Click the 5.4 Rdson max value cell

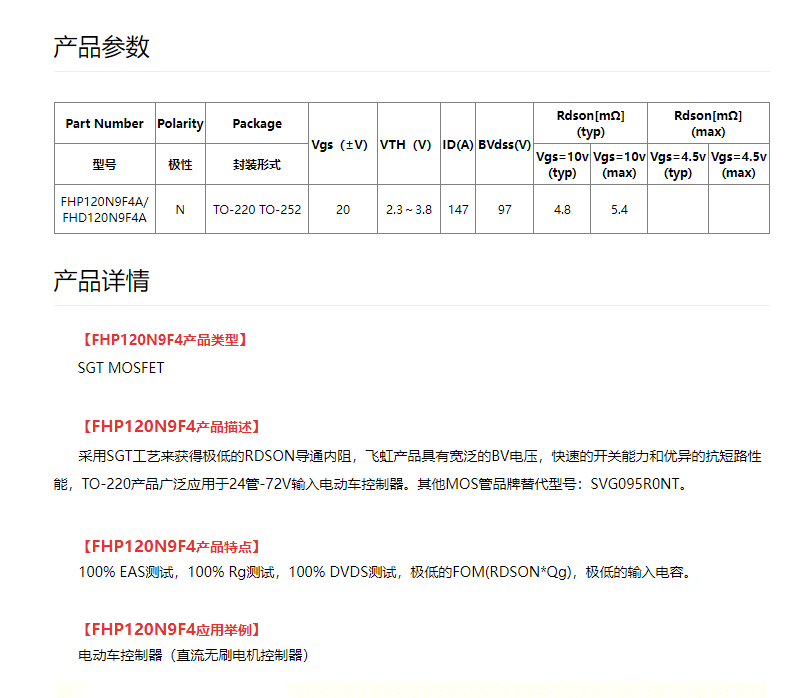(x=618, y=210)
